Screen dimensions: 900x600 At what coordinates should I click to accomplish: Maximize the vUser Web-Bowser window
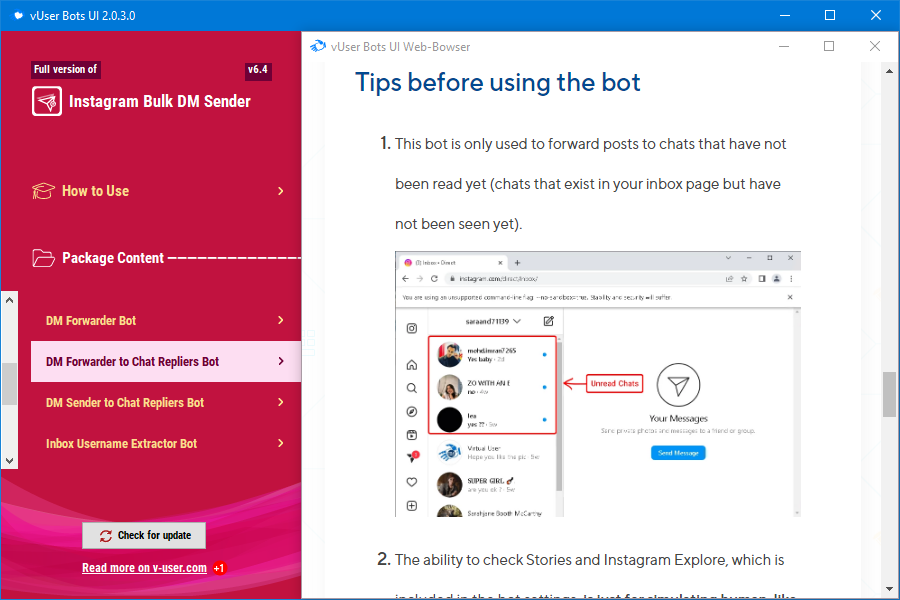[x=829, y=47]
